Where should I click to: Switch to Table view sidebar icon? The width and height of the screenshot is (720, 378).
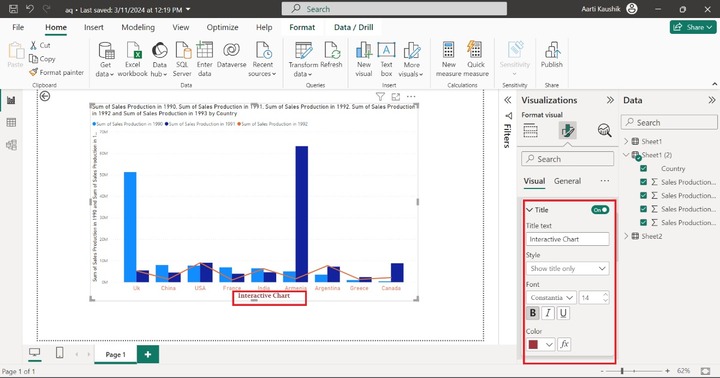pos(11,122)
